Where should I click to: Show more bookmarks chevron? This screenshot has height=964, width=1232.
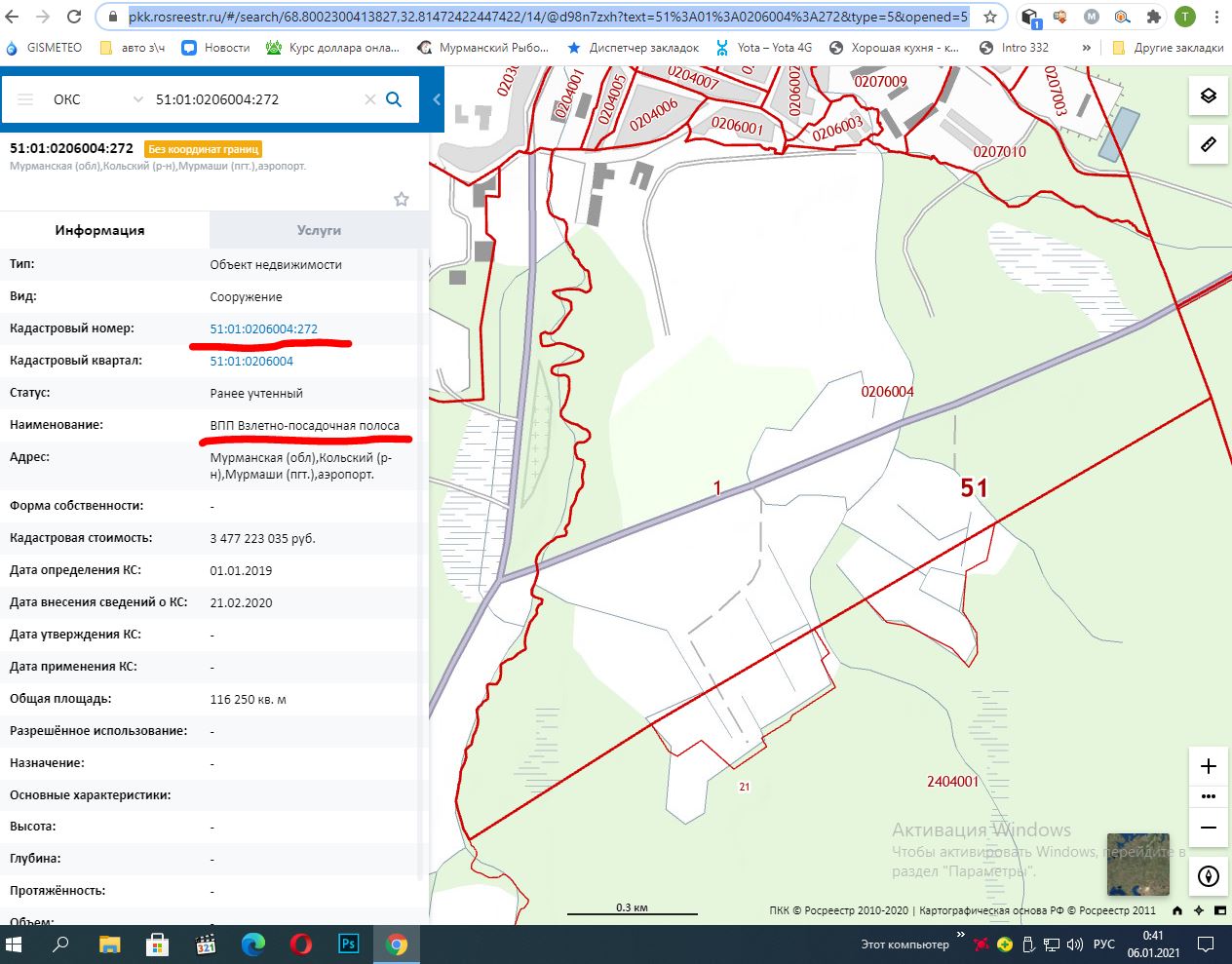click(x=1086, y=48)
